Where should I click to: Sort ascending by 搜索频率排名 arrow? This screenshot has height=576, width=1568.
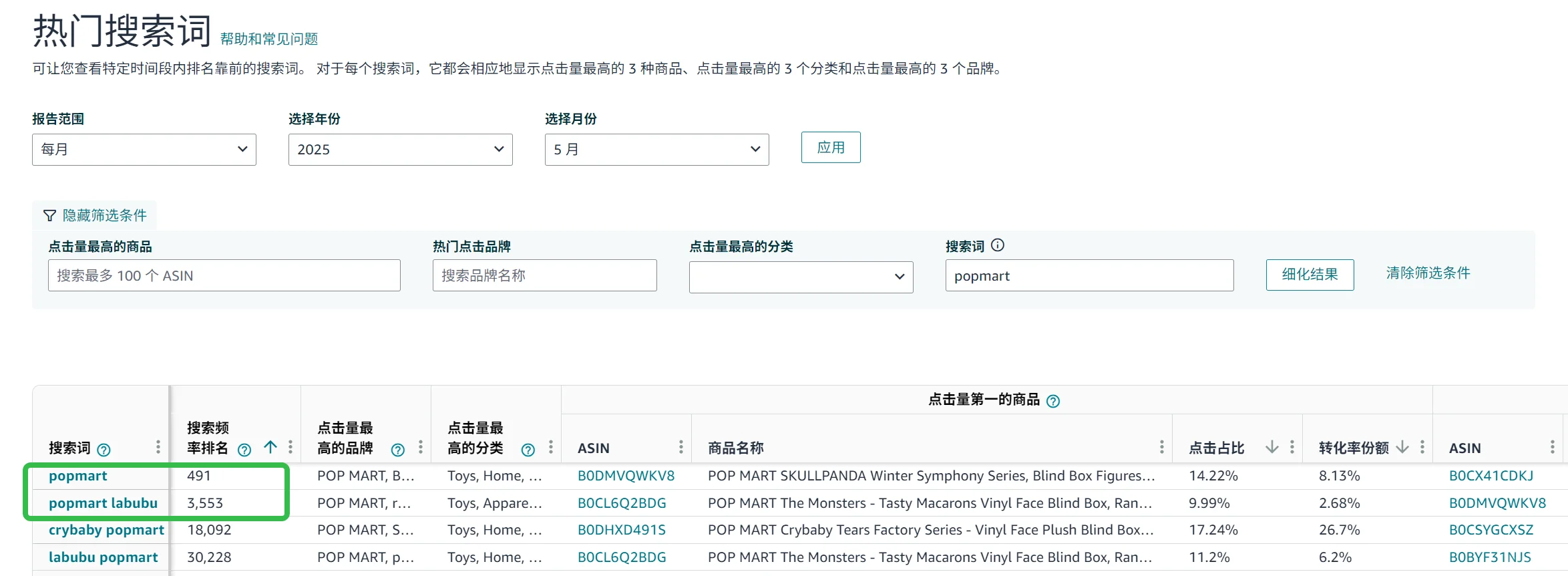click(270, 447)
